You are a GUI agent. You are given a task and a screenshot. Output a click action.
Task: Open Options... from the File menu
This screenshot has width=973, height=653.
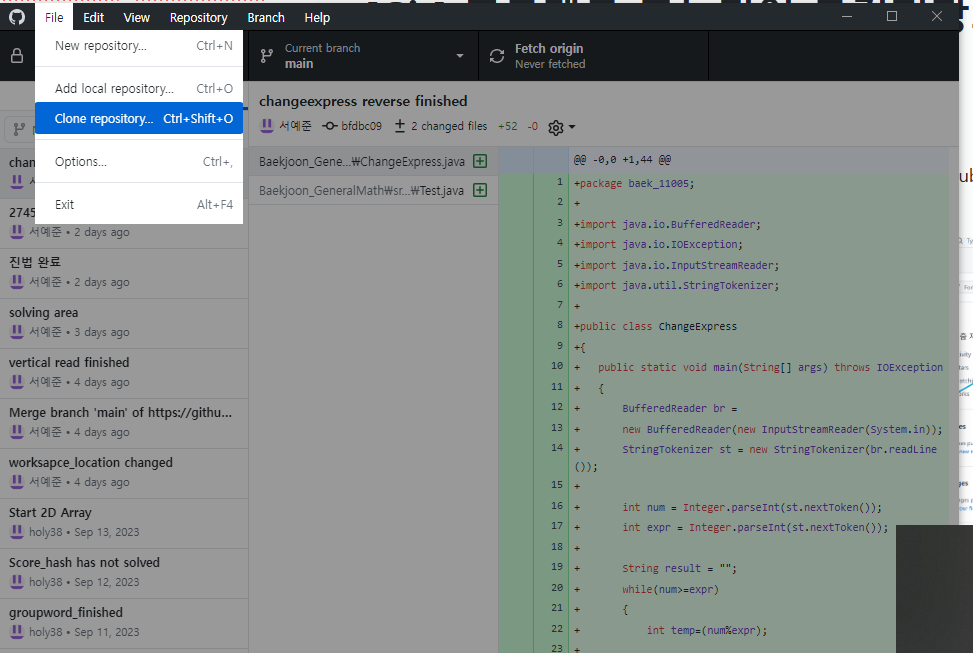(139, 161)
